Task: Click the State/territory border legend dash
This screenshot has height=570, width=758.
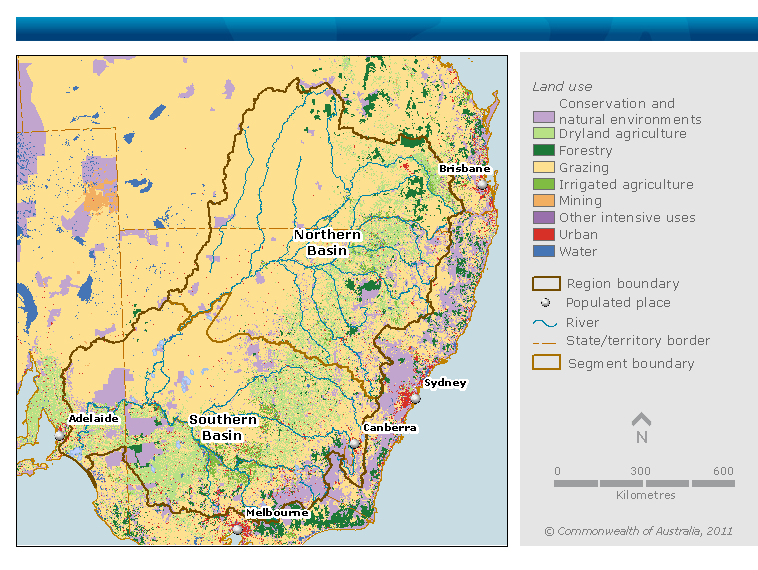Action: click(545, 341)
